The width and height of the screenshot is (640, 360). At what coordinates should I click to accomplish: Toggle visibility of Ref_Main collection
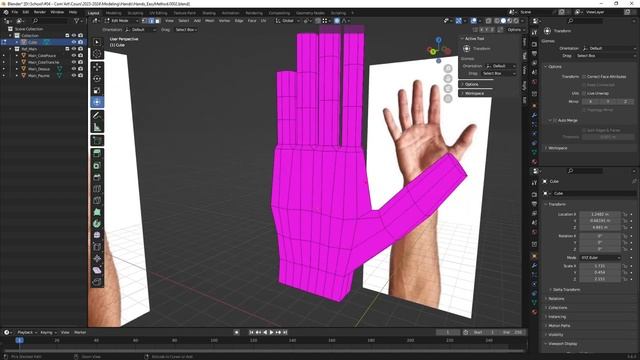74,49
